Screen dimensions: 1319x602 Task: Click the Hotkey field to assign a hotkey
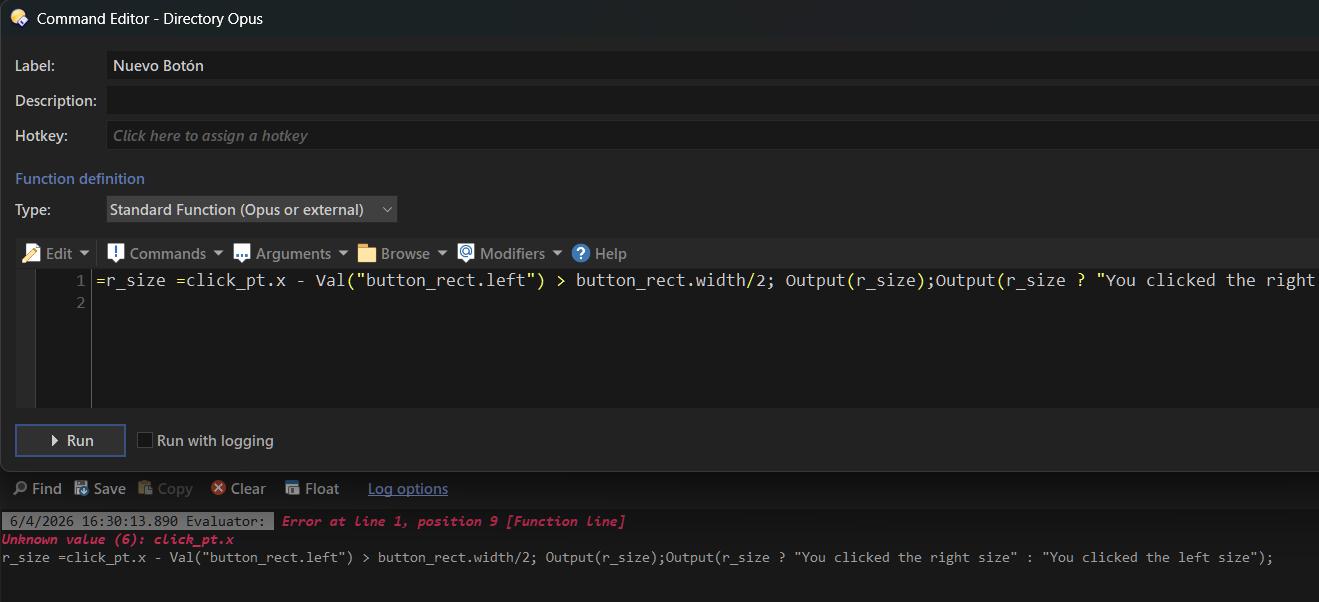[700, 135]
